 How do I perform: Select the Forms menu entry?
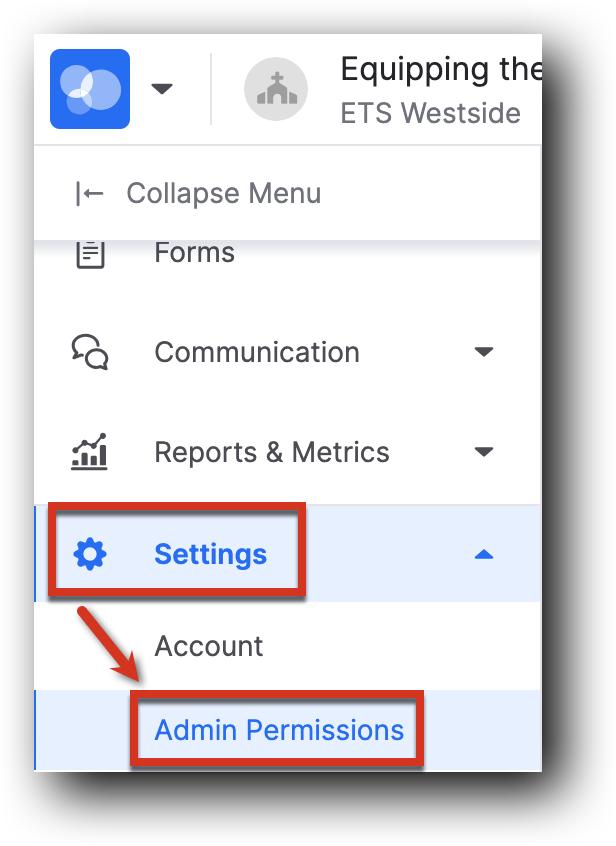click(x=194, y=252)
